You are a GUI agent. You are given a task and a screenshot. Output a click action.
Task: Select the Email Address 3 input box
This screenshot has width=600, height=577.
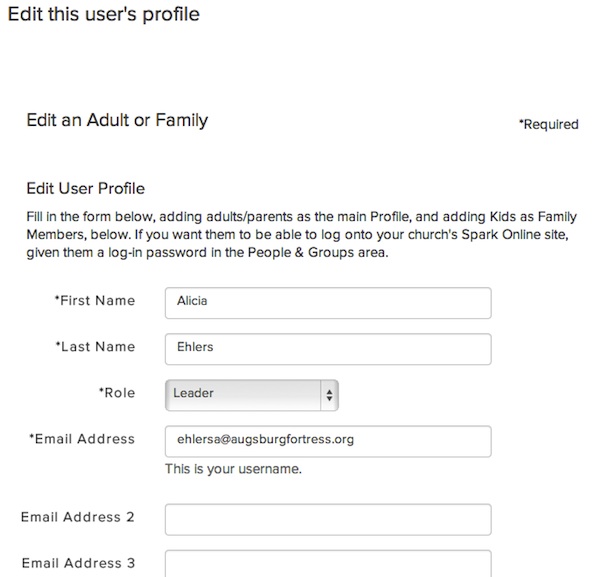click(x=327, y=564)
